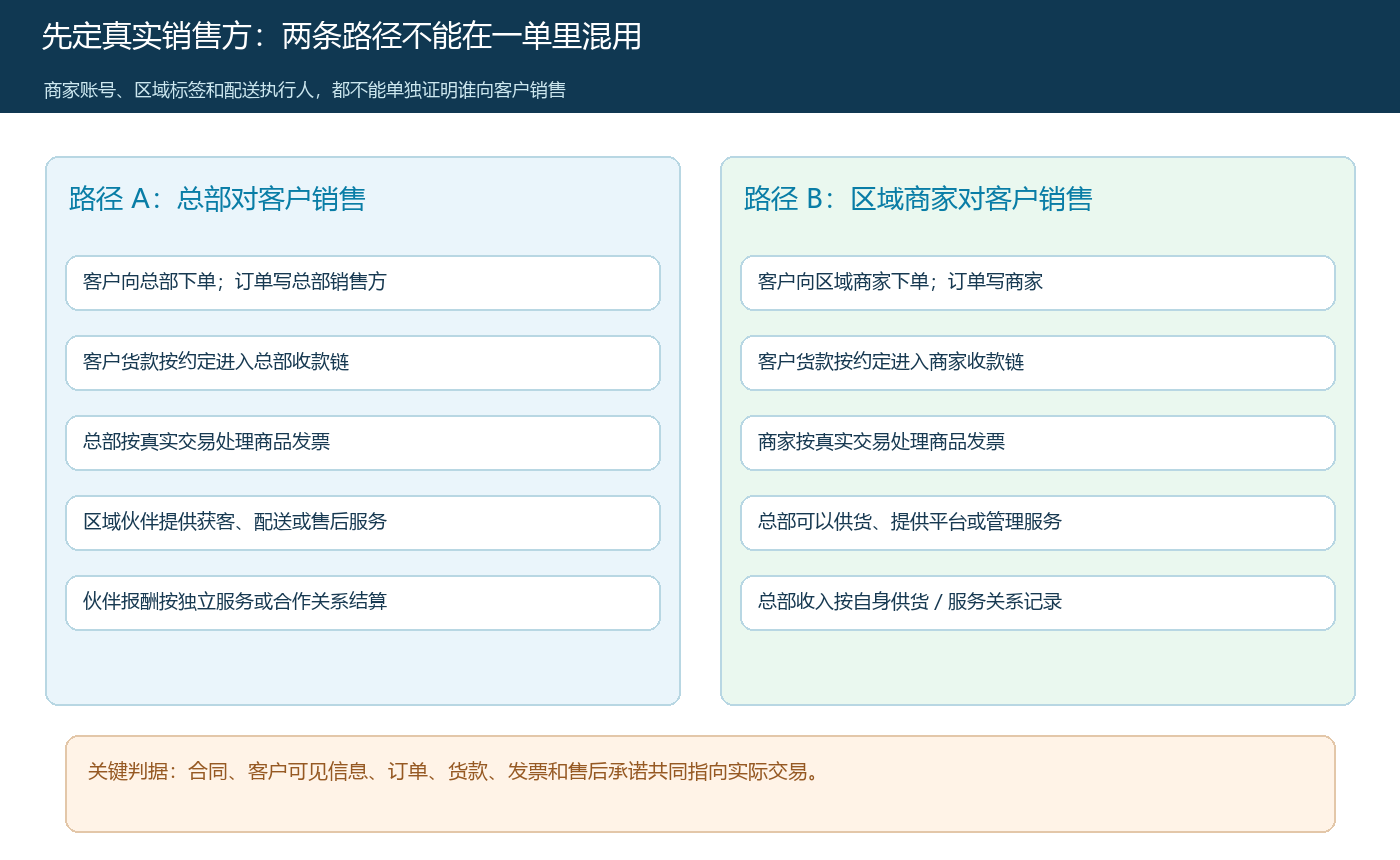This screenshot has width=1400, height=860.
Task: Select the slide title about 先定真实销售方
Action: [341, 36]
